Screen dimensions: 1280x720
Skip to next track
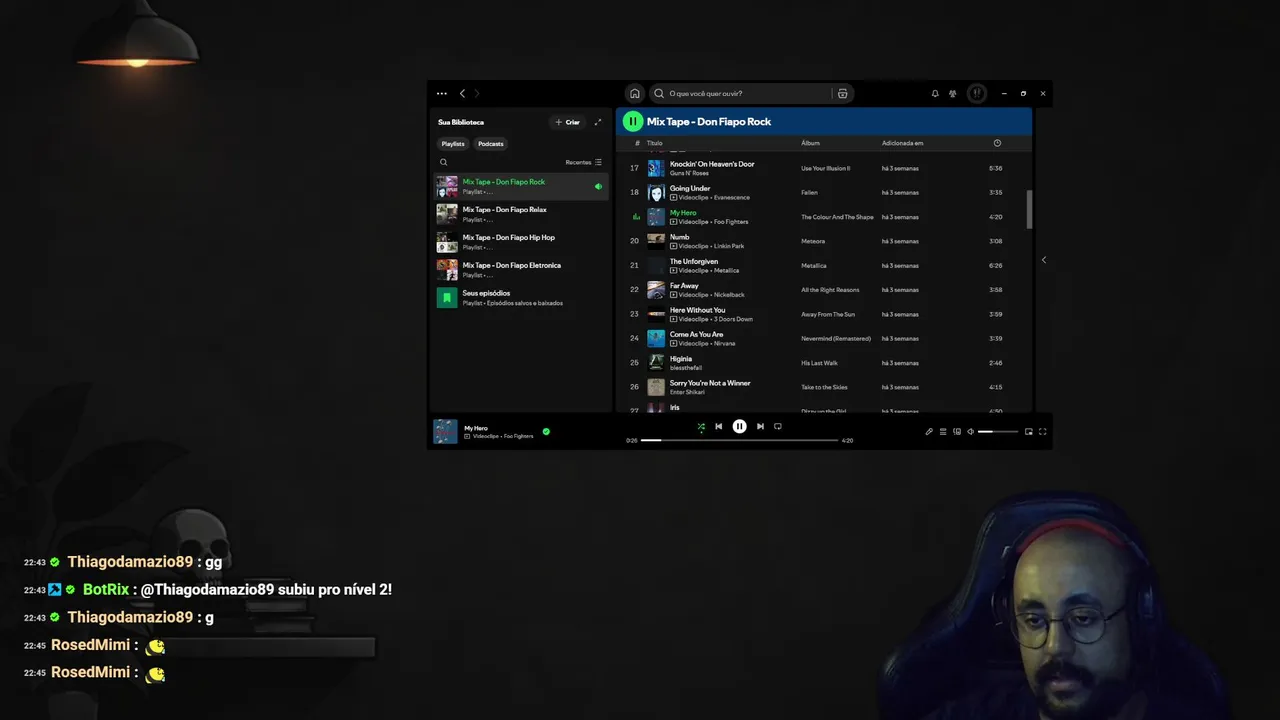tap(760, 426)
